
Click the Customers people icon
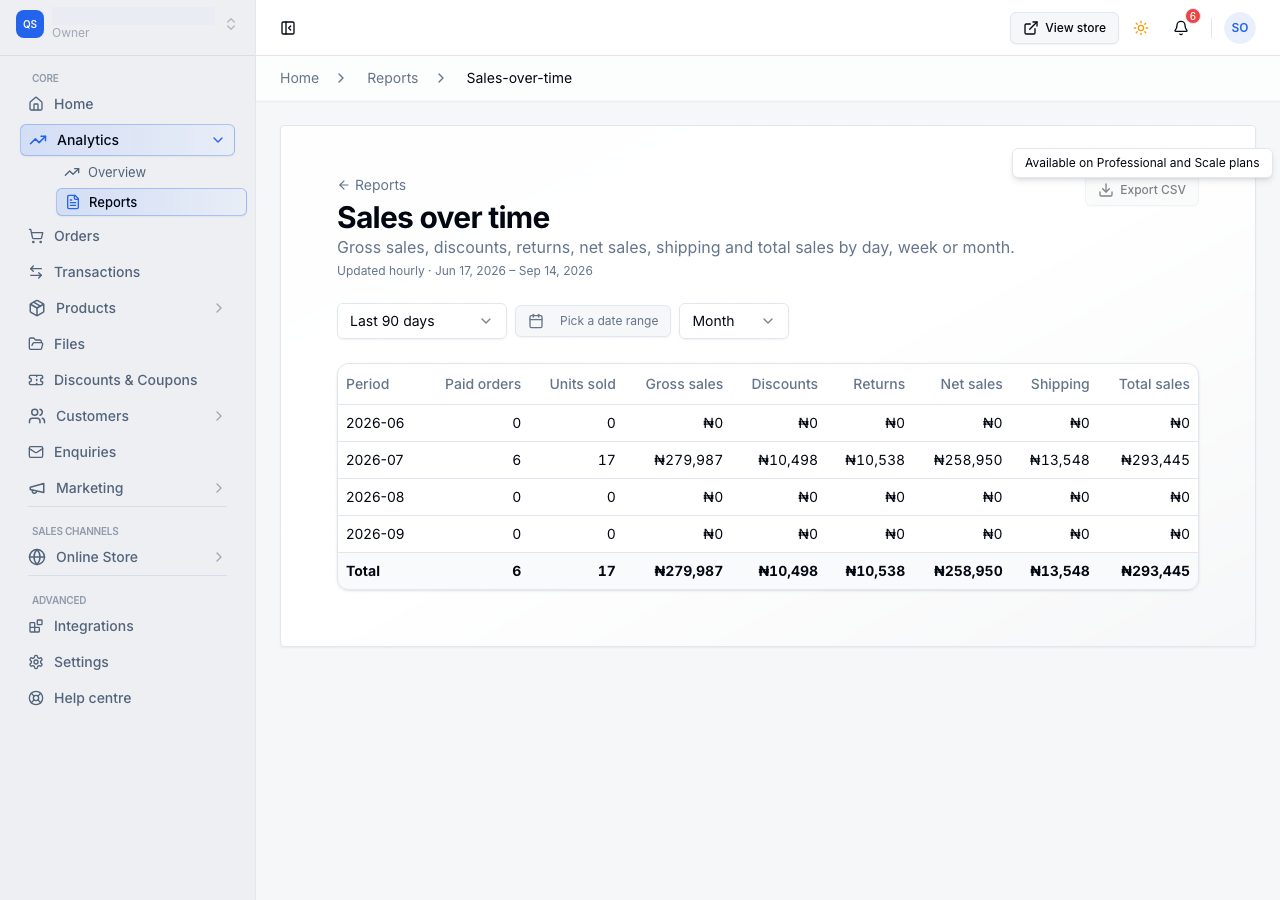(37, 416)
